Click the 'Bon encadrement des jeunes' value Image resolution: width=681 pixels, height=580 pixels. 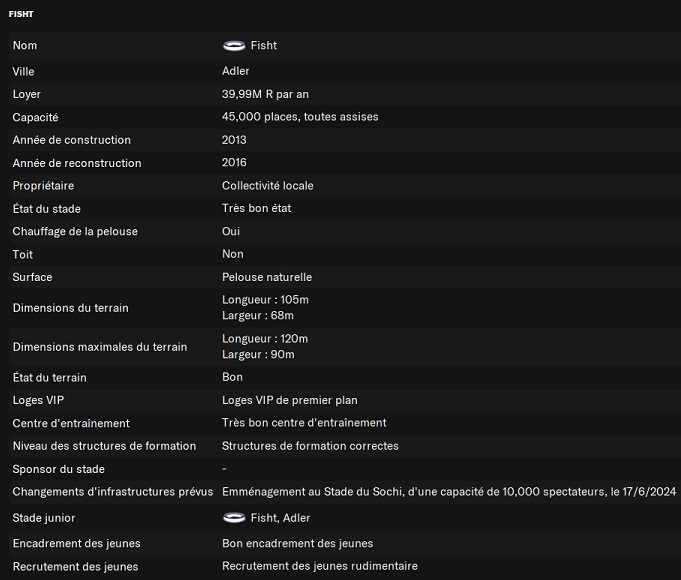click(x=297, y=544)
